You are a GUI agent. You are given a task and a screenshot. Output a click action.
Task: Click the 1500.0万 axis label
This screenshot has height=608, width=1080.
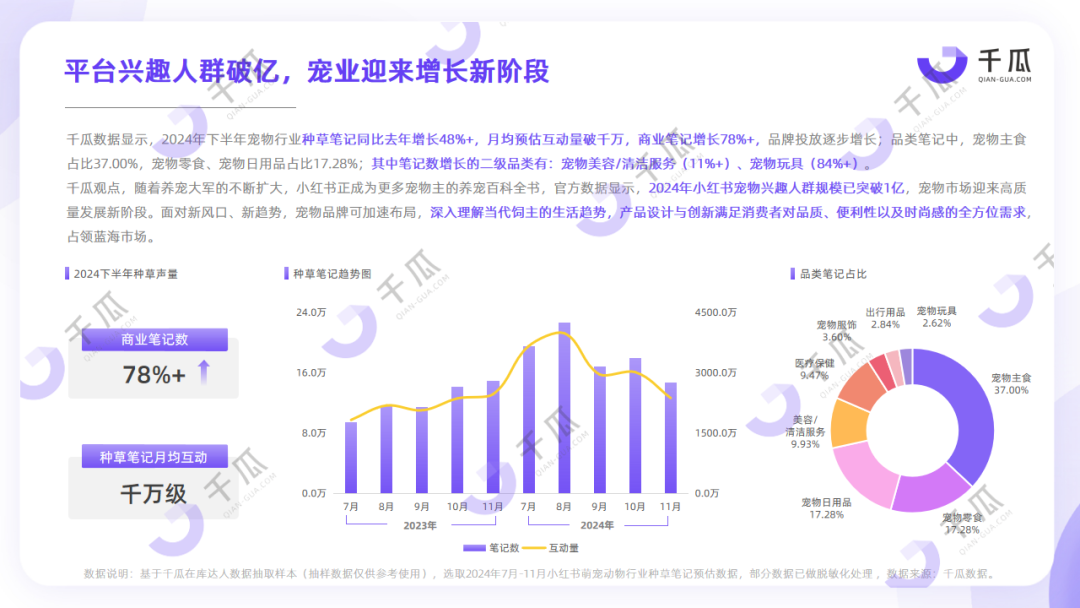tap(716, 432)
